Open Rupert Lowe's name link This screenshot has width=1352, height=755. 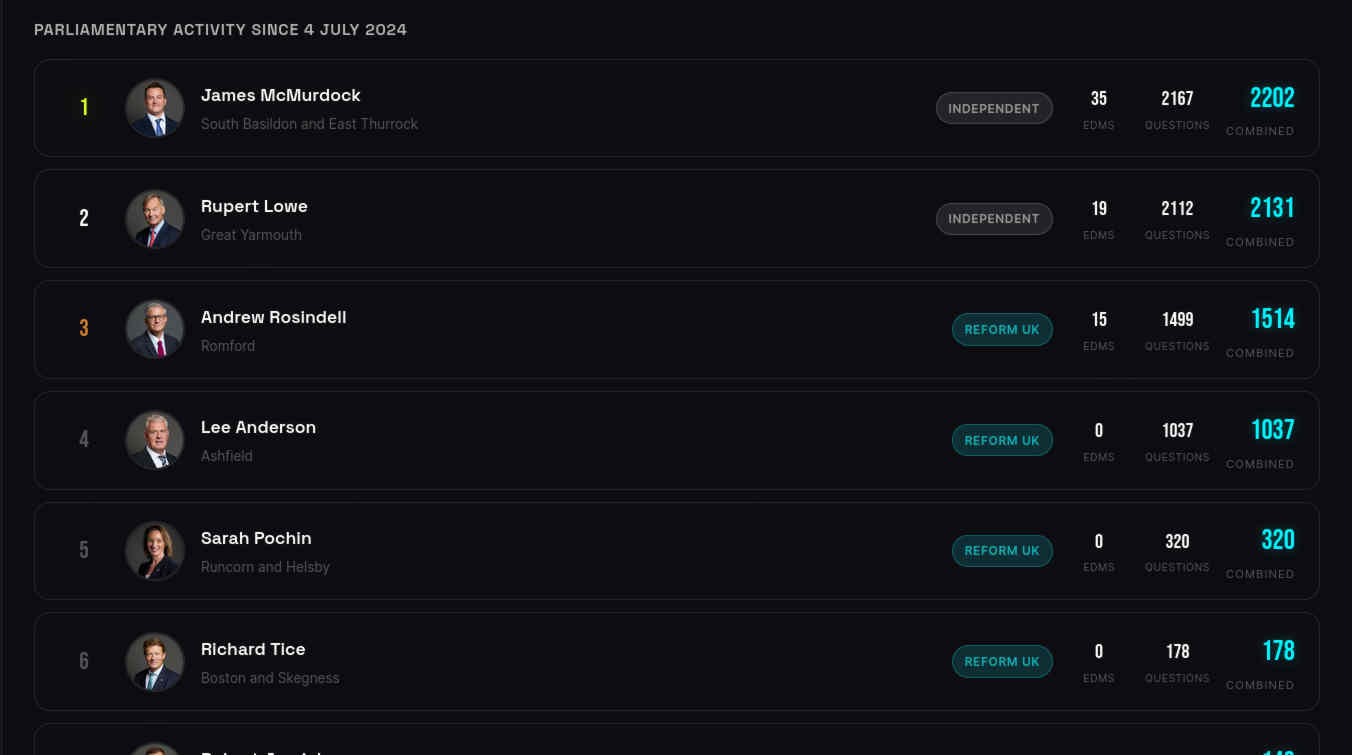[254, 206]
